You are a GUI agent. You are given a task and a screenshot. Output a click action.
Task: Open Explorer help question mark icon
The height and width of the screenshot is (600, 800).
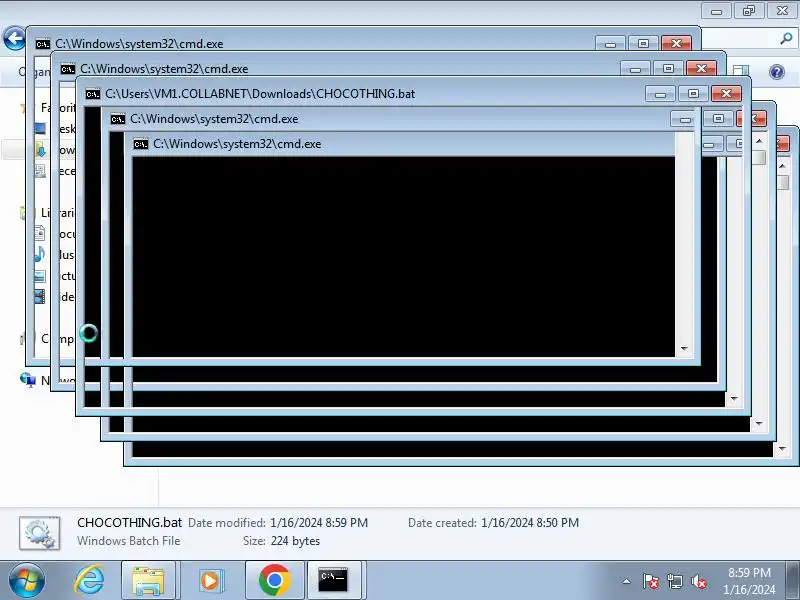tap(777, 72)
